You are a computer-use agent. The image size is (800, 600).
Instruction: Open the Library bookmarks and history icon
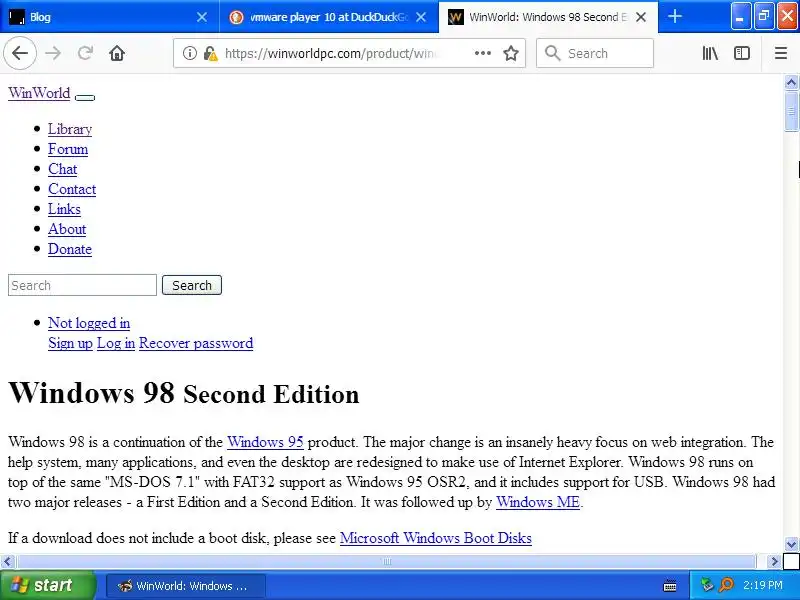tap(710, 53)
